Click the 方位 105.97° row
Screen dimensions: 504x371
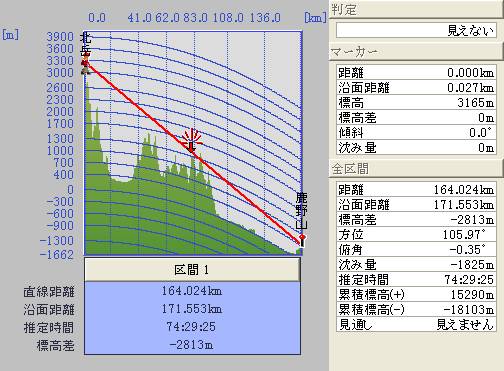point(416,234)
